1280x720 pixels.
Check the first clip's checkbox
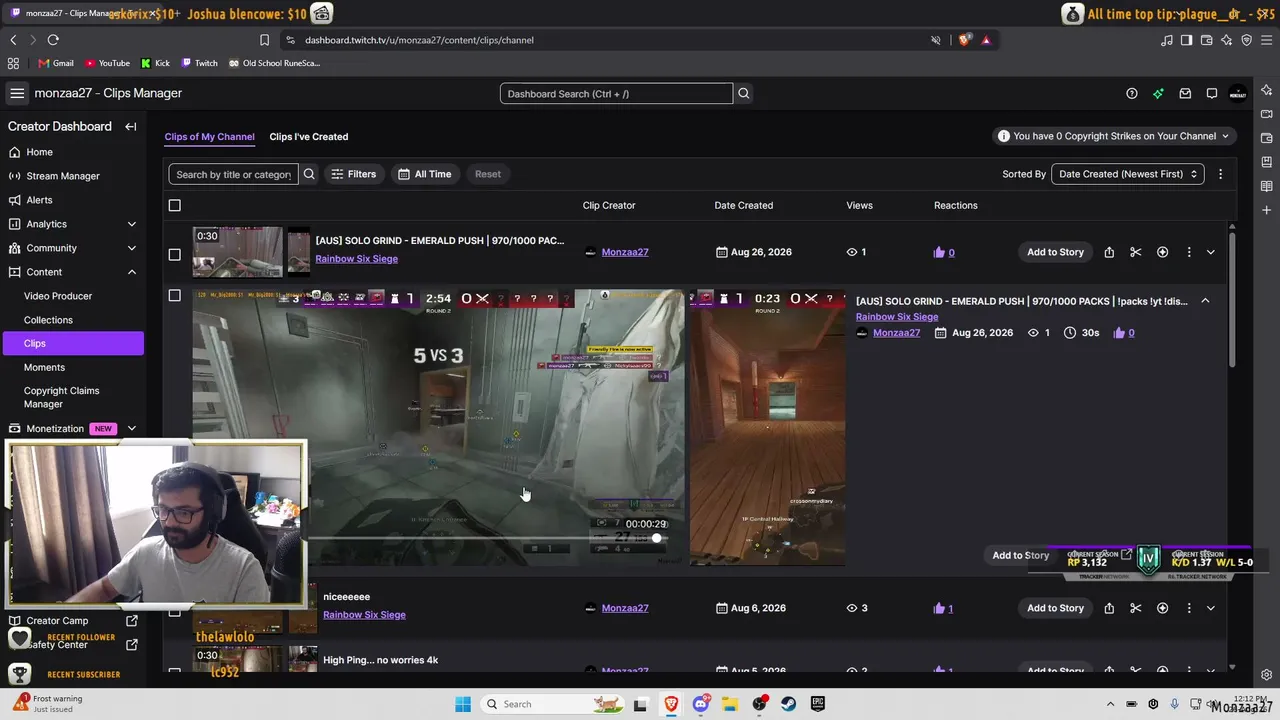click(175, 254)
